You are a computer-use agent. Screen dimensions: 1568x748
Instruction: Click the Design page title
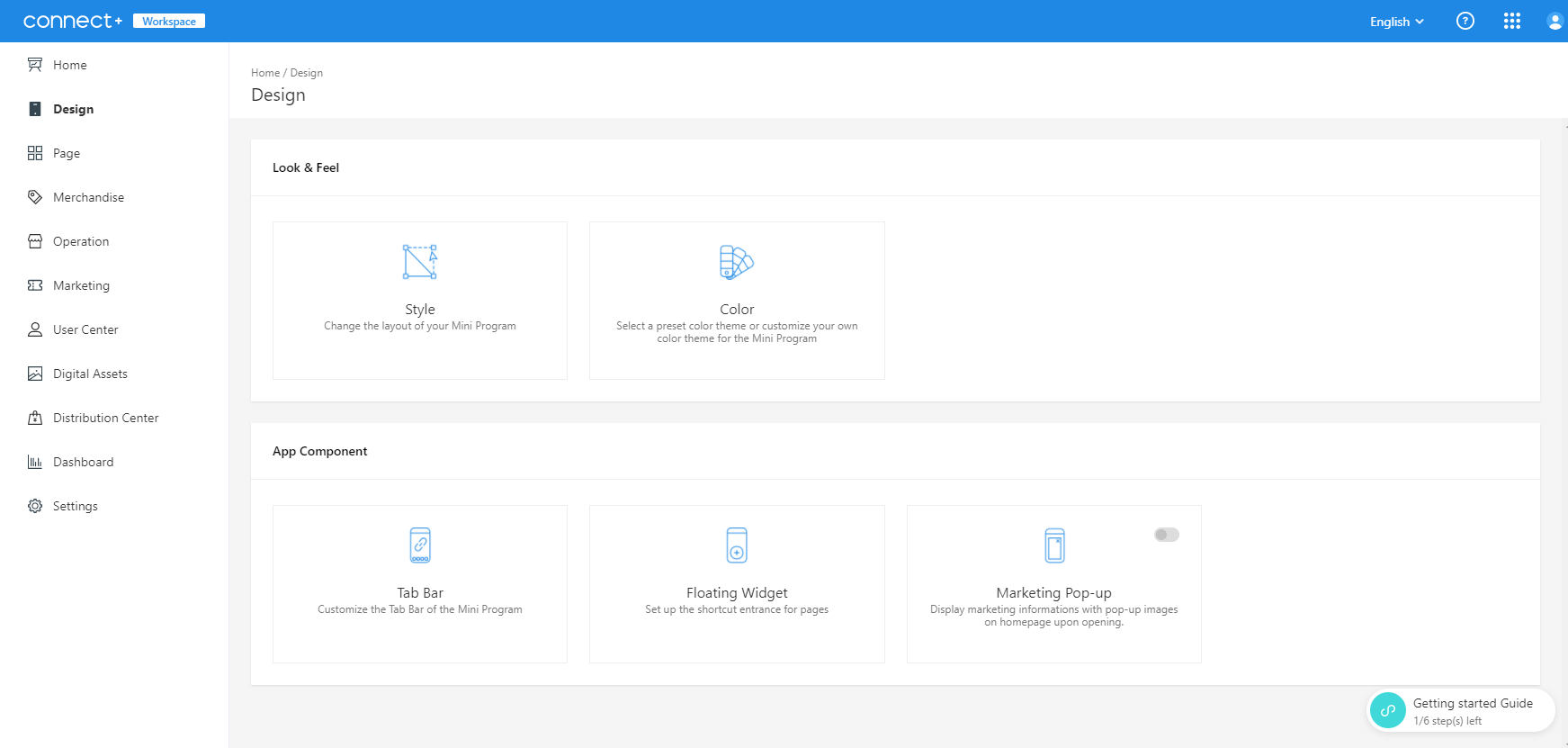pyautogui.click(x=278, y=95)
